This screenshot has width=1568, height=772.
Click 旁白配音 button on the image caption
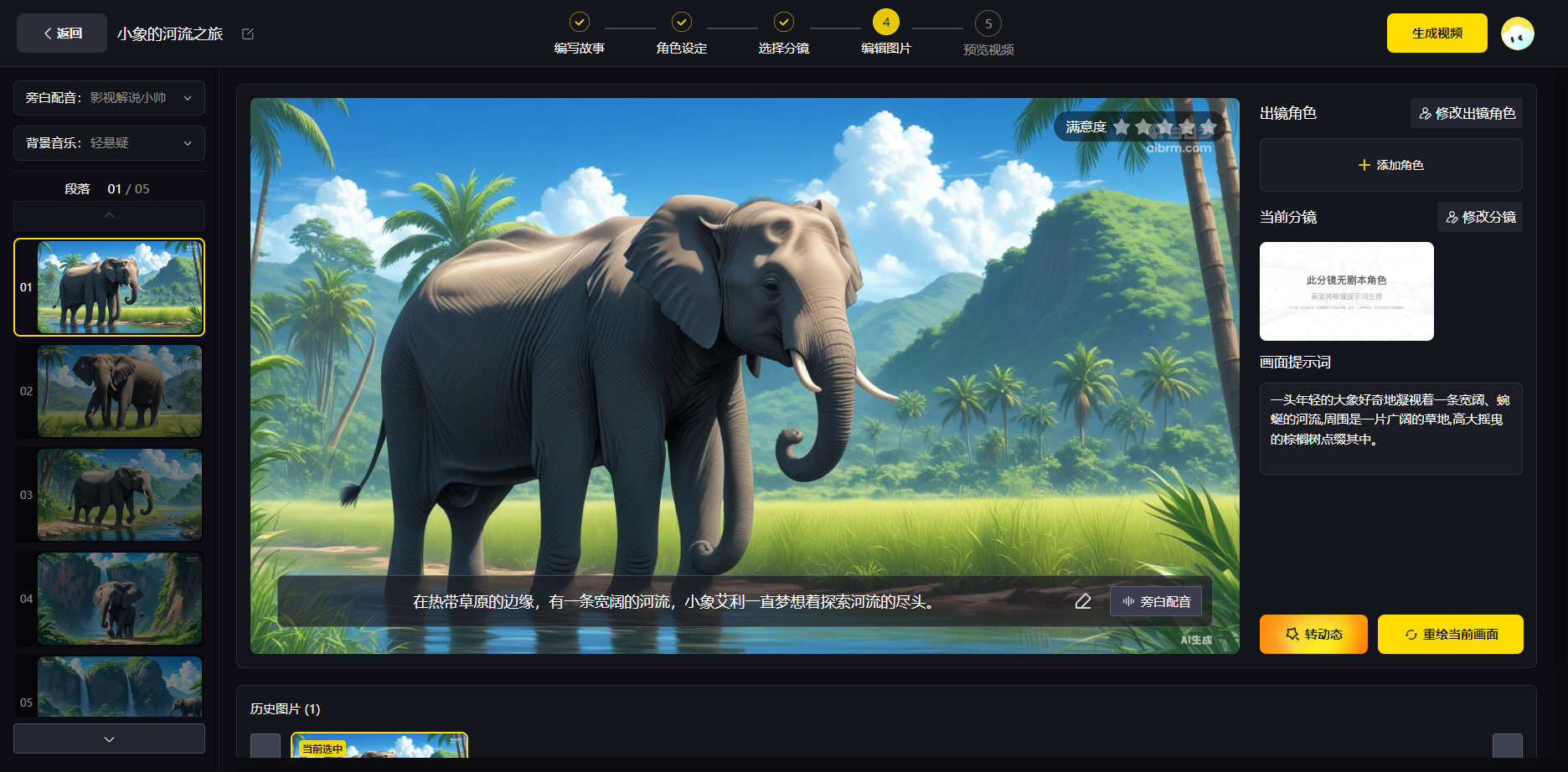pyautogui.click(x=1156, y=601)
